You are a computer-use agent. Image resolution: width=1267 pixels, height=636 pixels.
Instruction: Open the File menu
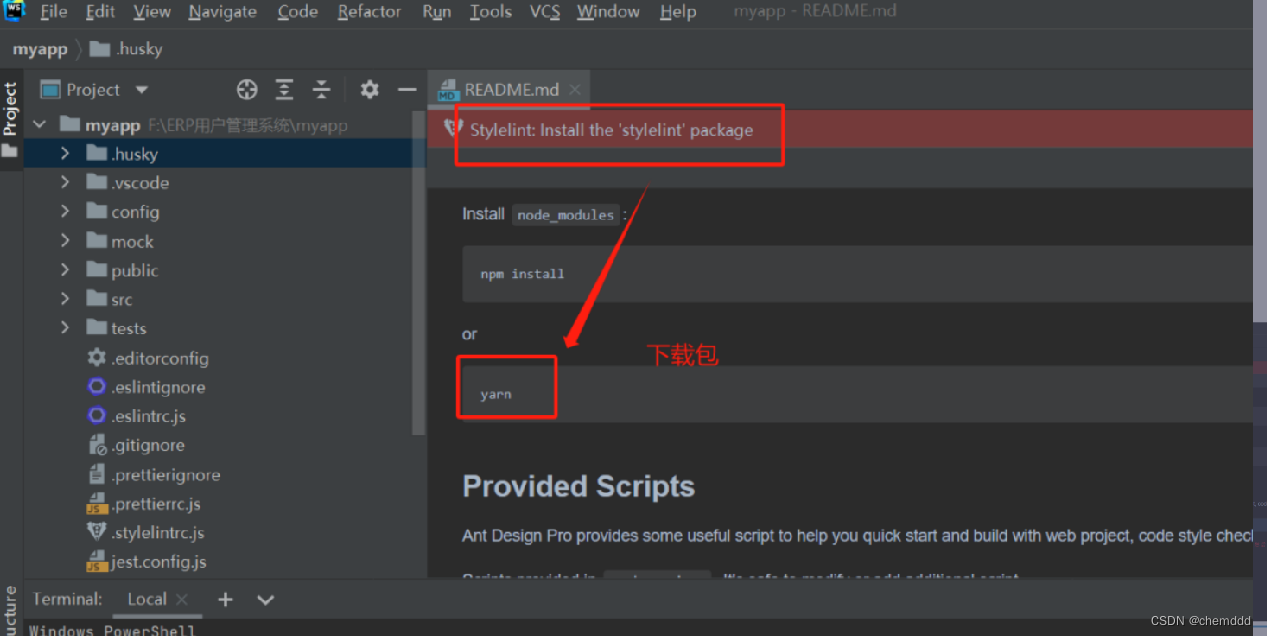(54, 12)
